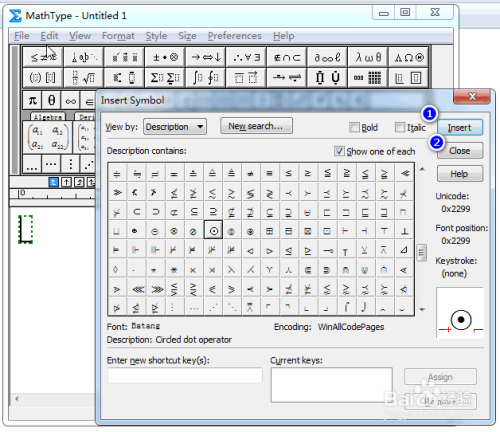Open the relational symbols palette
Viewport: 500px width, 432px height.
[43, 57]
